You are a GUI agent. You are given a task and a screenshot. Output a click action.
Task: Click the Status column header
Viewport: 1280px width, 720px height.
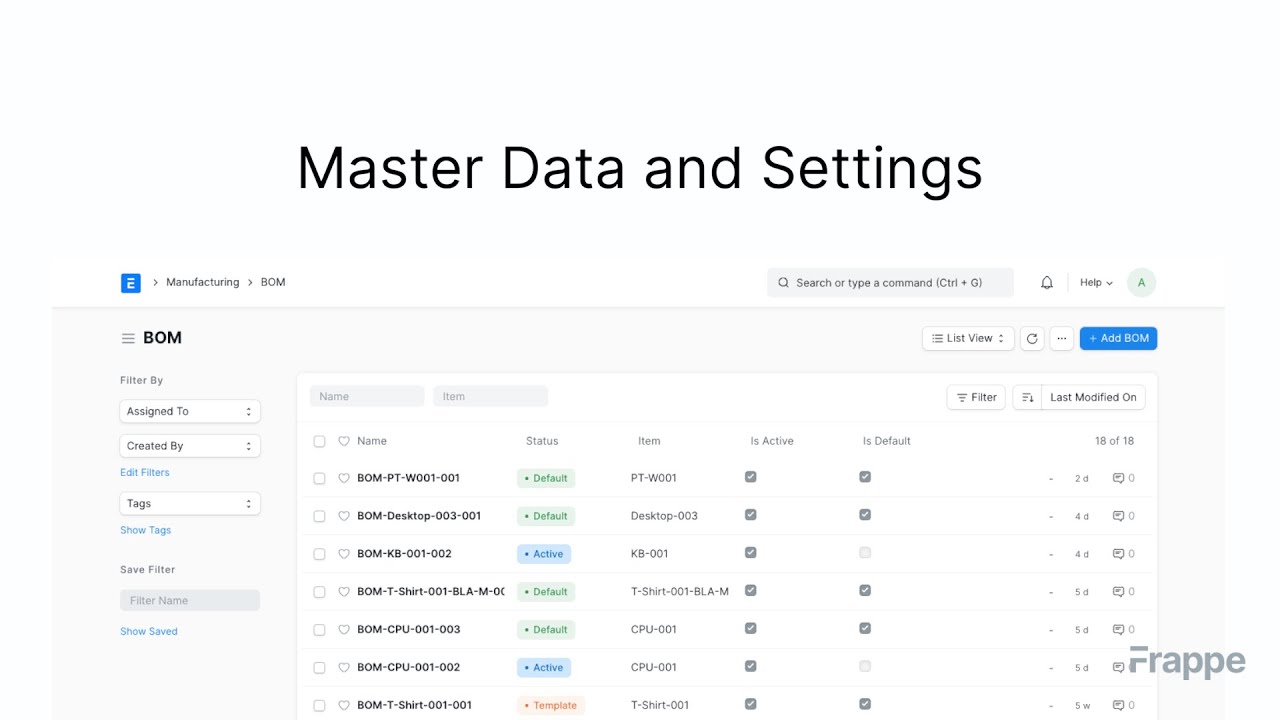coord(542,441)
